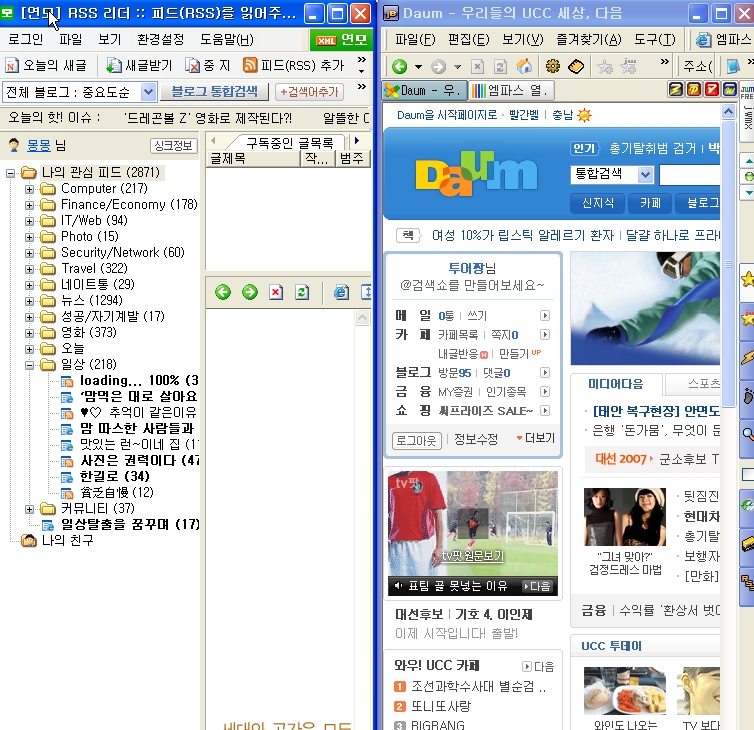Click the green forward arrow in RSS reader
This screenshot has width=754, height=730.
click(x=250, y=292)
